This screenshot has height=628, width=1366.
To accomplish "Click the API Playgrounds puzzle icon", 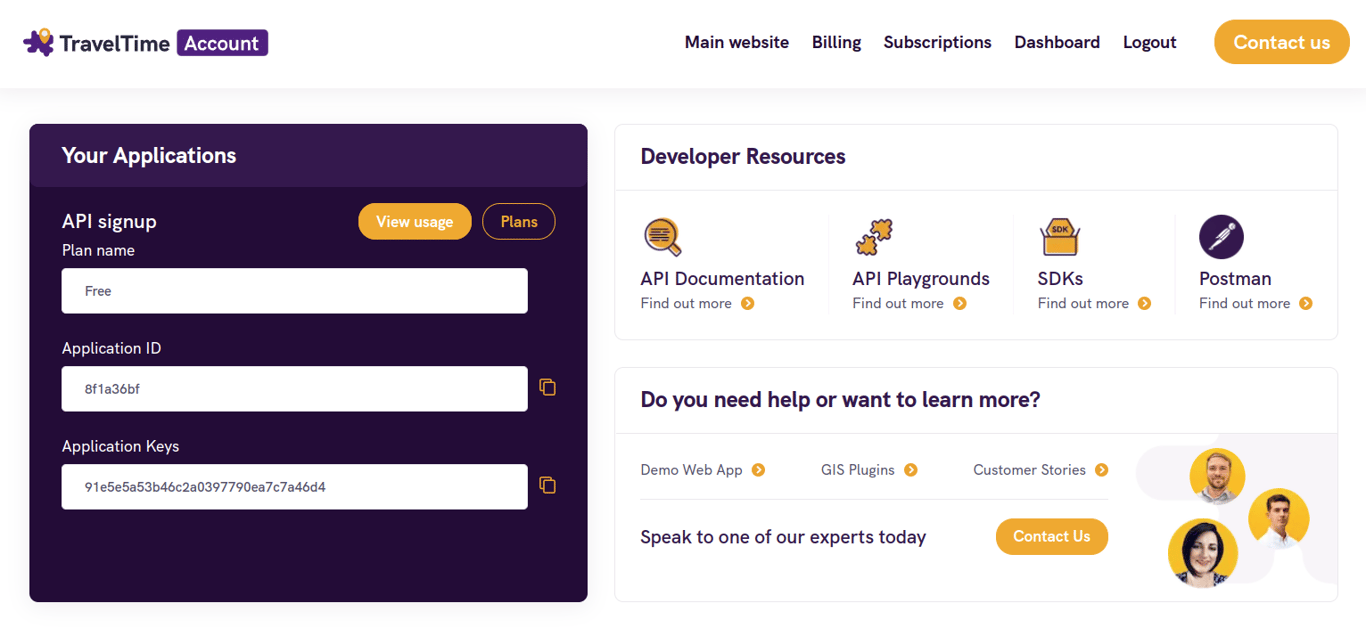I will pyautogui.click(x=874, y=236).
